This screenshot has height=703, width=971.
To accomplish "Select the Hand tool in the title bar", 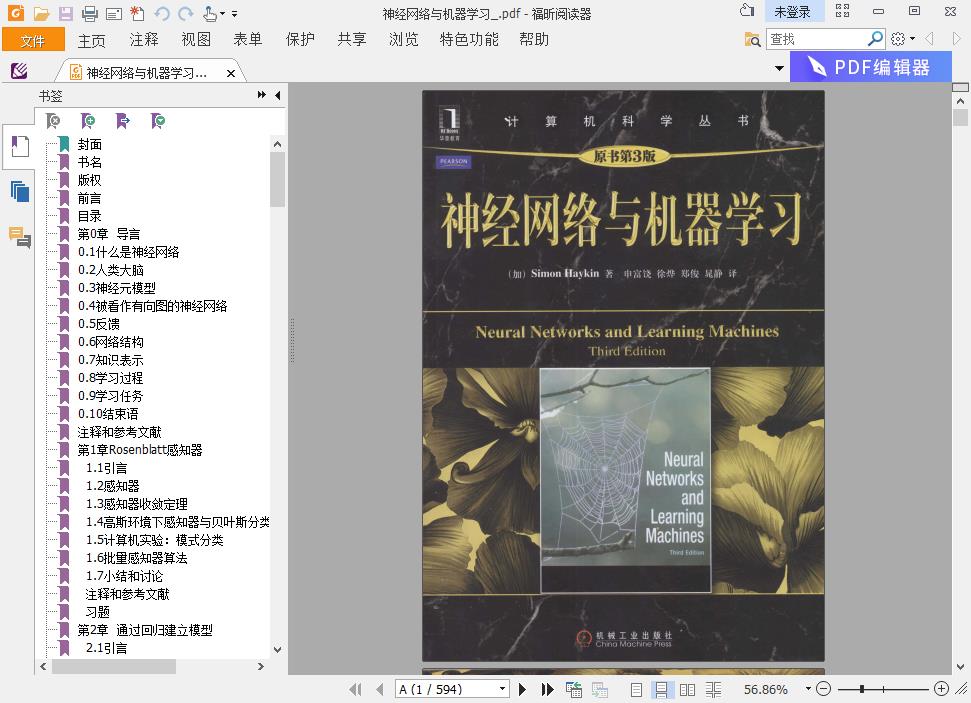I will pyautogui.click(x=210, y=13).
